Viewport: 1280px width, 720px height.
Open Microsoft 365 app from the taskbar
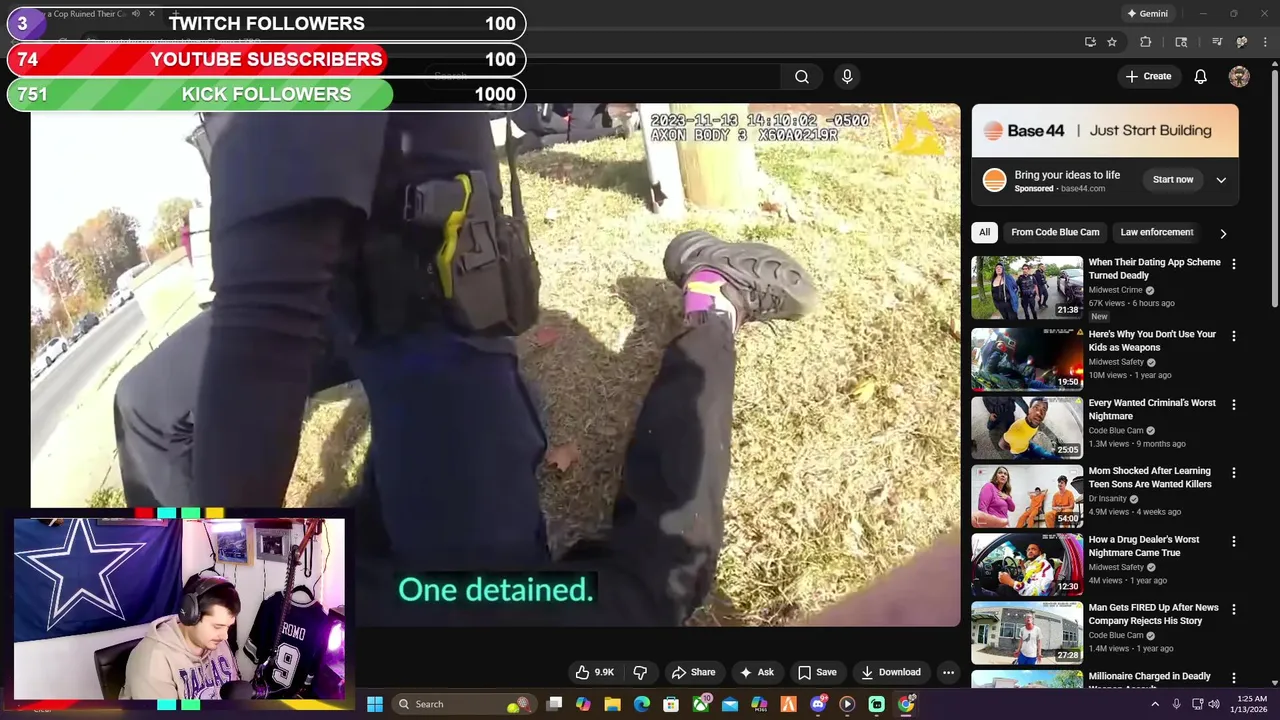click(x=759, y=704)
